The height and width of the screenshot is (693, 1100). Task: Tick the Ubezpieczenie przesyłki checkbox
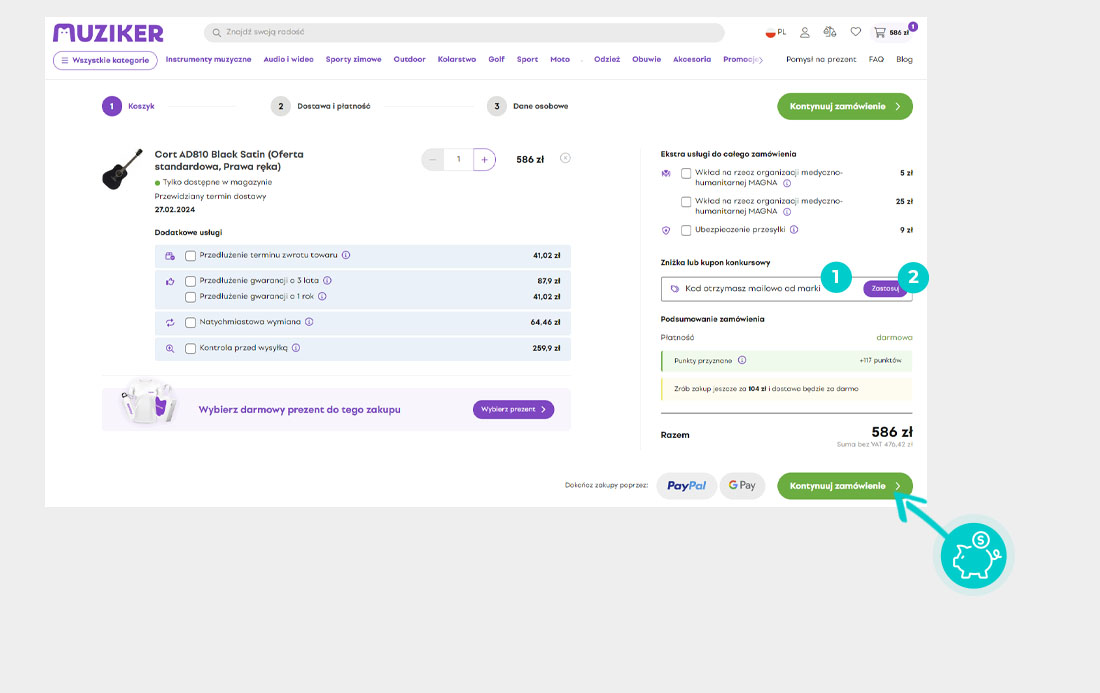tap(686, 230)
